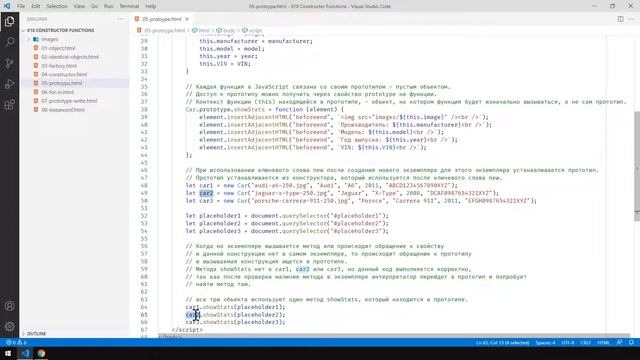640x360 pixels.
Task: Open errors and warnings in status bar
Action: tap(16, 342)
